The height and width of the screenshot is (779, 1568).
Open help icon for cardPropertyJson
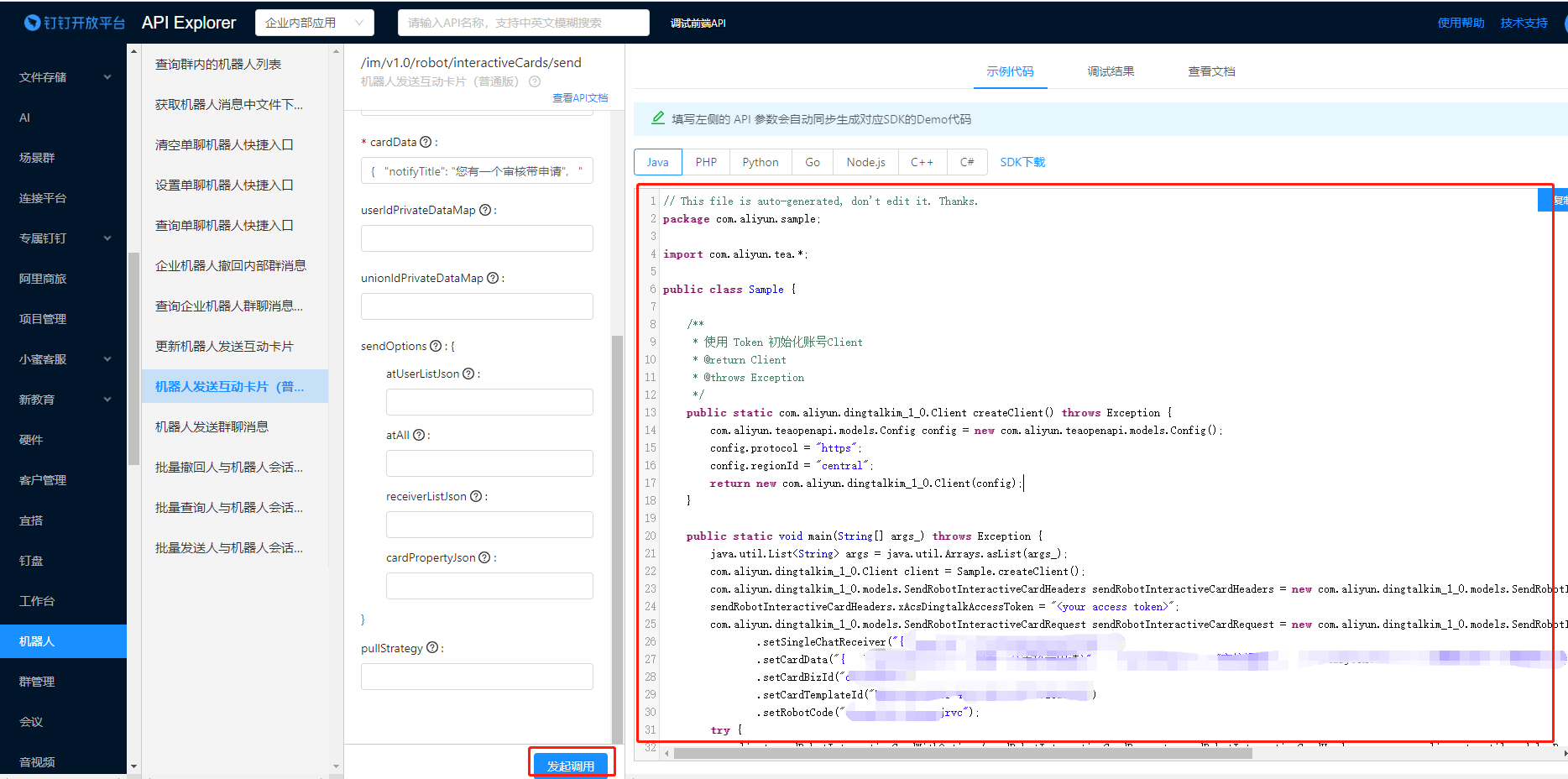click(484, 557)
